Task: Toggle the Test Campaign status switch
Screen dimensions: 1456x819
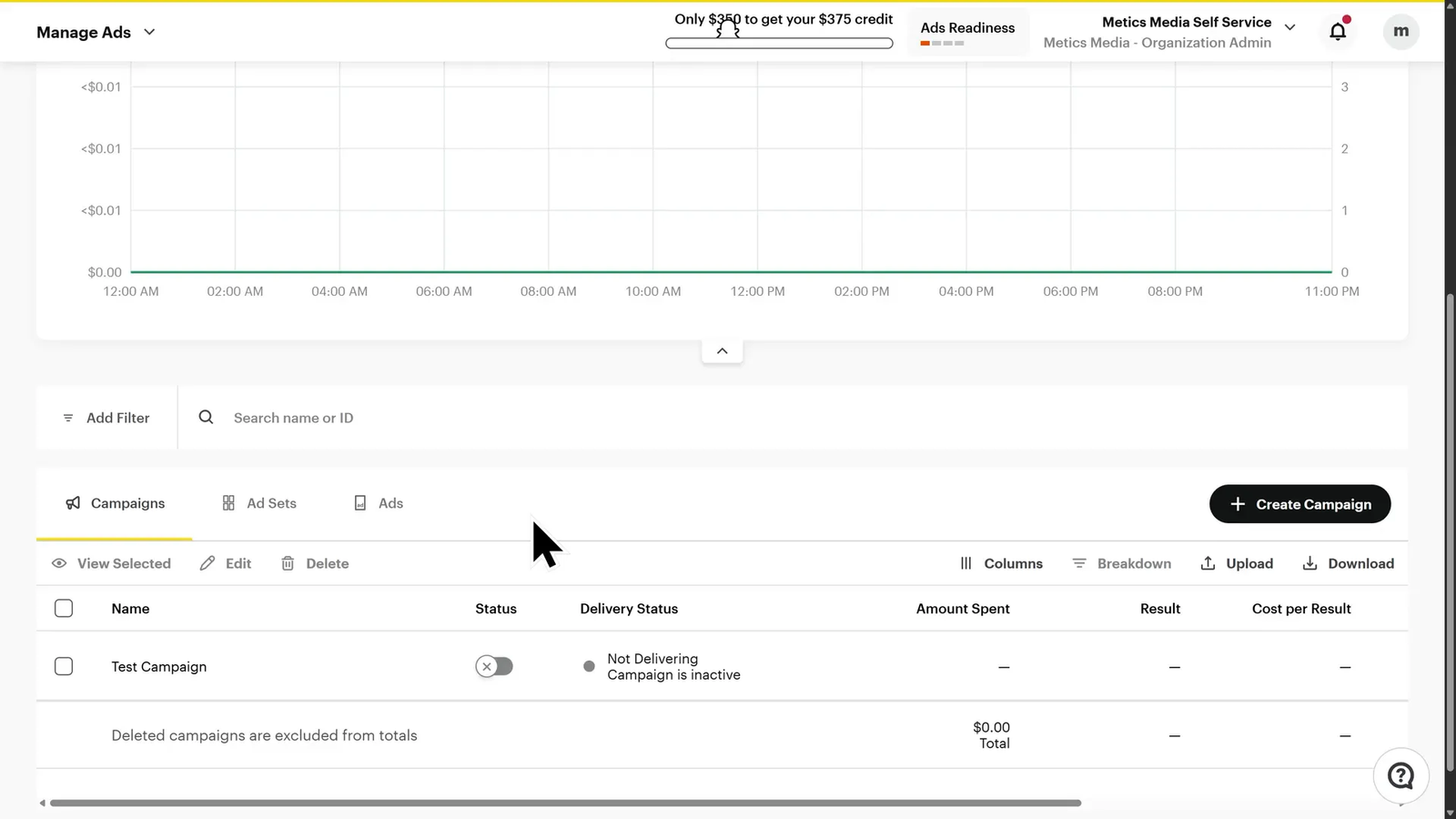Action: [494, 666]
